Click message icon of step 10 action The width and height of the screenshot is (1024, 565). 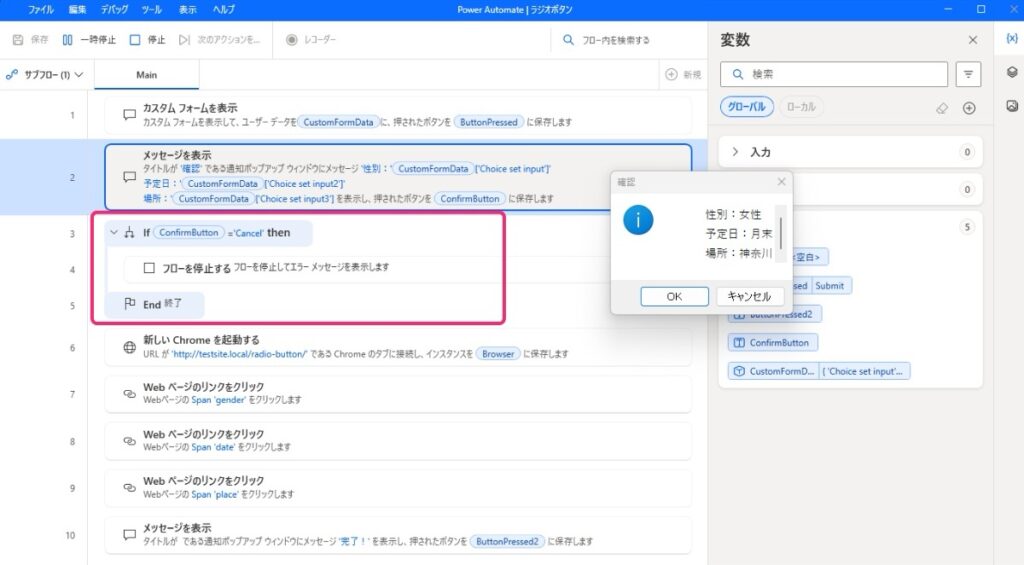click(x=129, y=535)
